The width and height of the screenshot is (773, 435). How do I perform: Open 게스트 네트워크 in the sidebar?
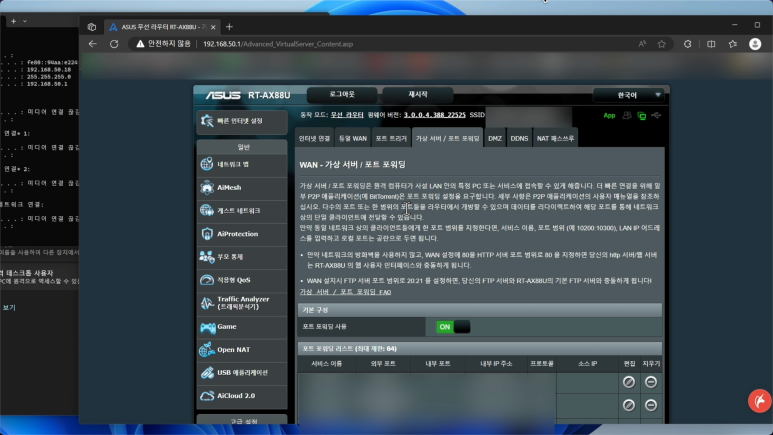242,211
